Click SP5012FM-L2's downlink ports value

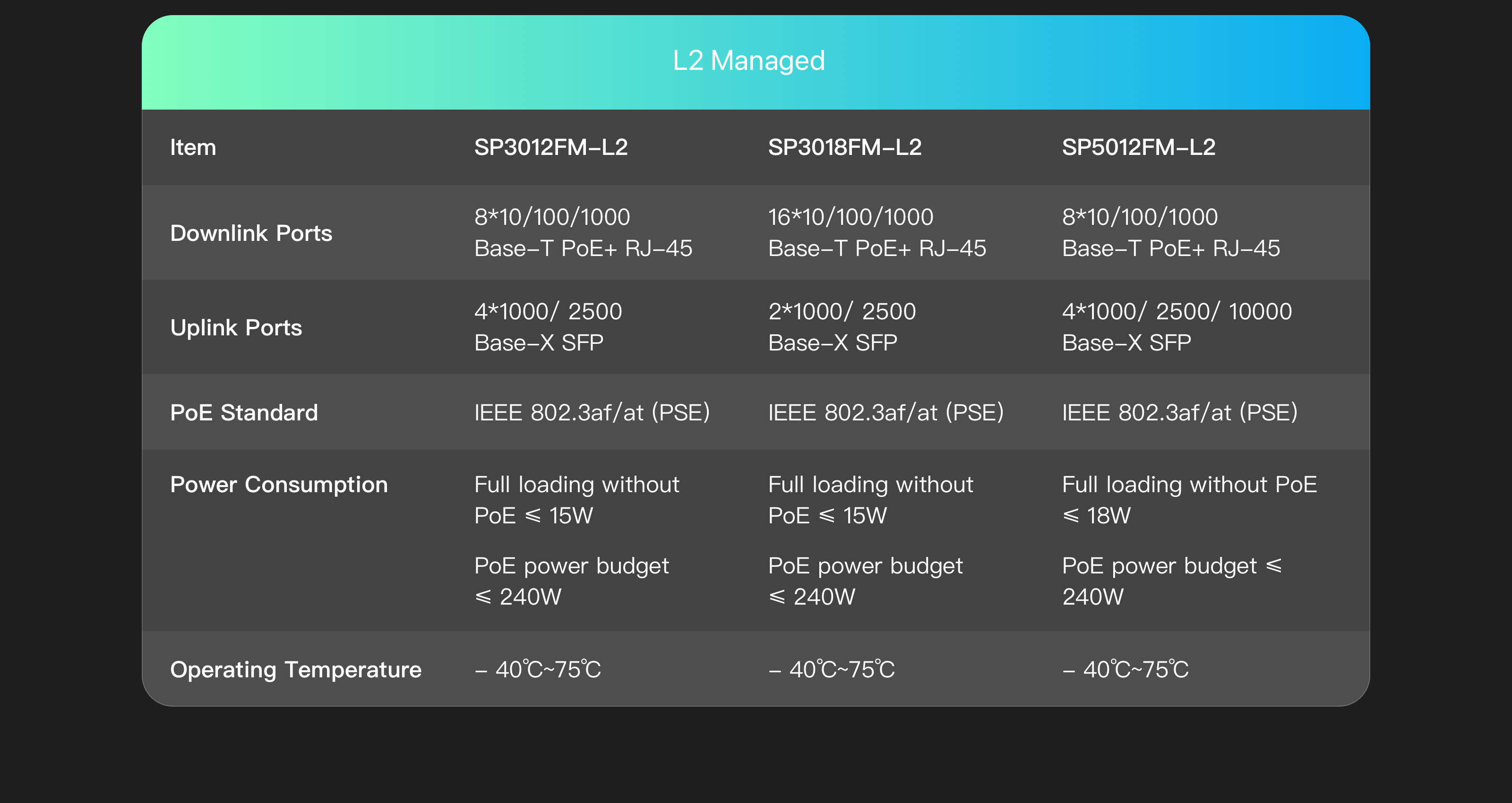tap(1170, 232)
